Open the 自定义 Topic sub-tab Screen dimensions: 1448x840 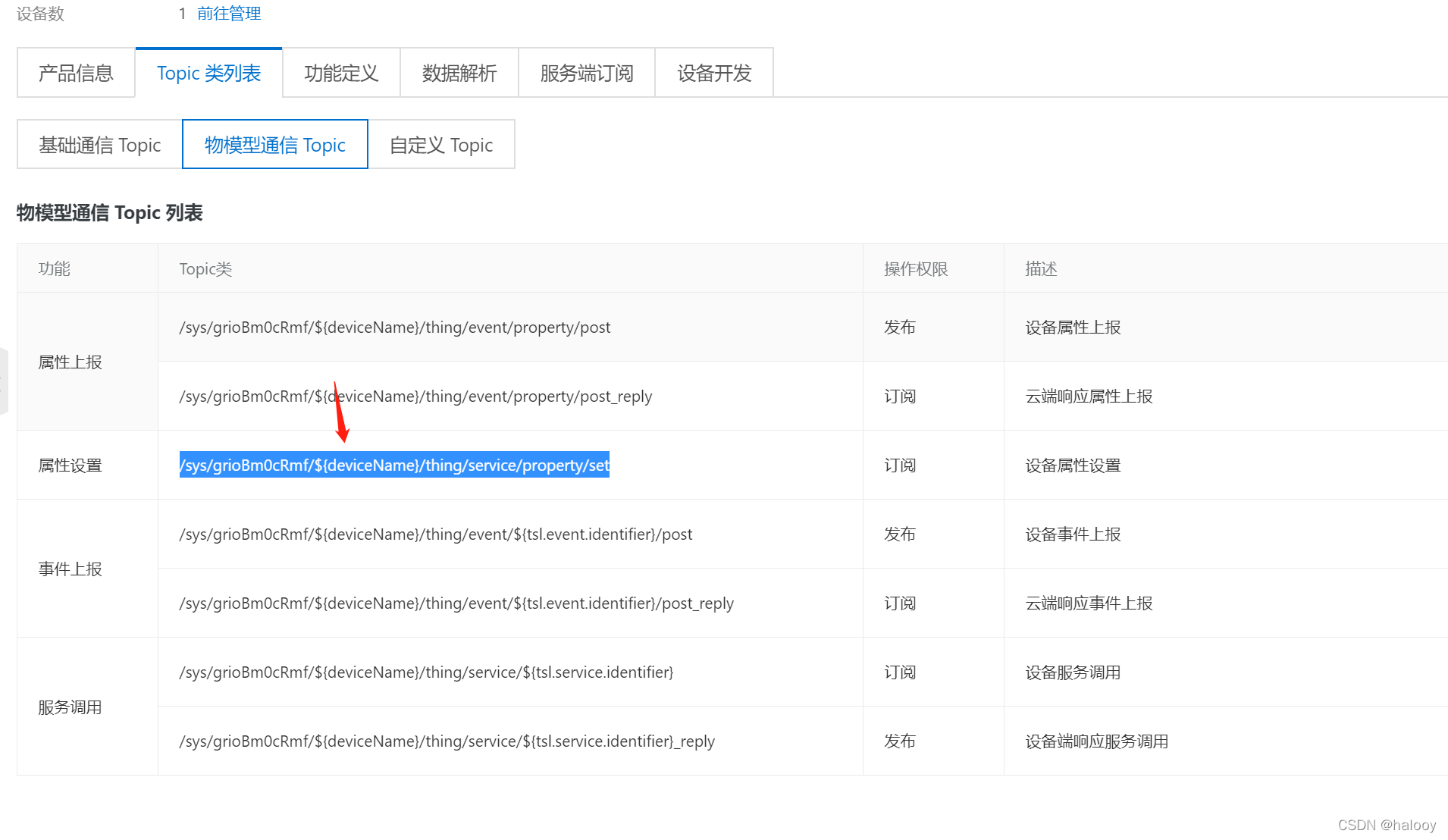click(x=441, y=144)
